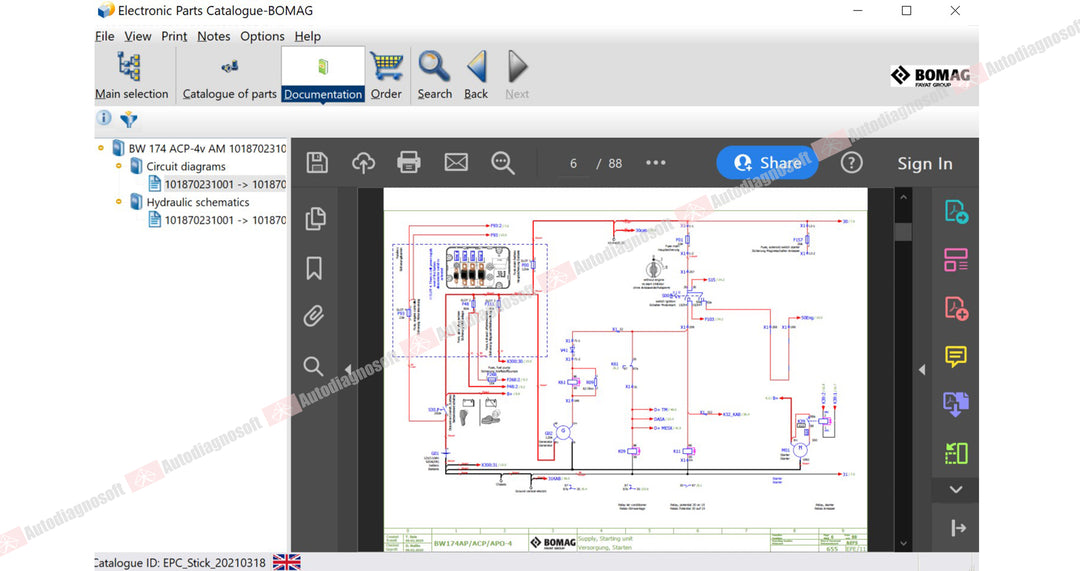Image resolution: width=1080 pixels, height=571 pixels.
Task: Save the PDF with floppy icon
Action: [317, 163]
